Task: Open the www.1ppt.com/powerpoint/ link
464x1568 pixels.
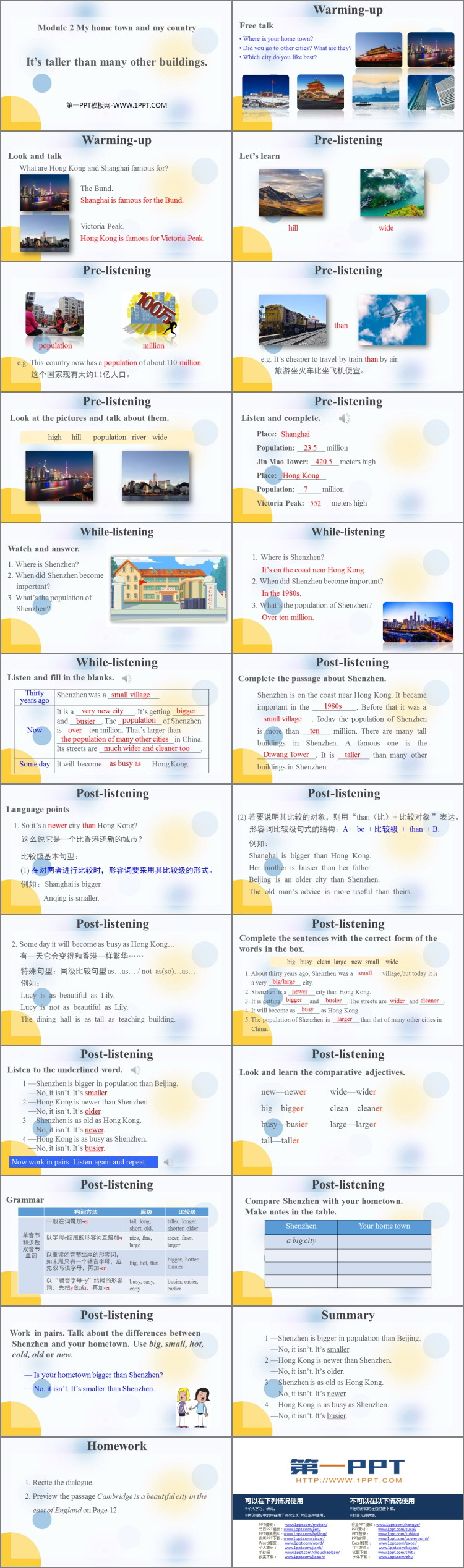Action: click(403, 1538)
